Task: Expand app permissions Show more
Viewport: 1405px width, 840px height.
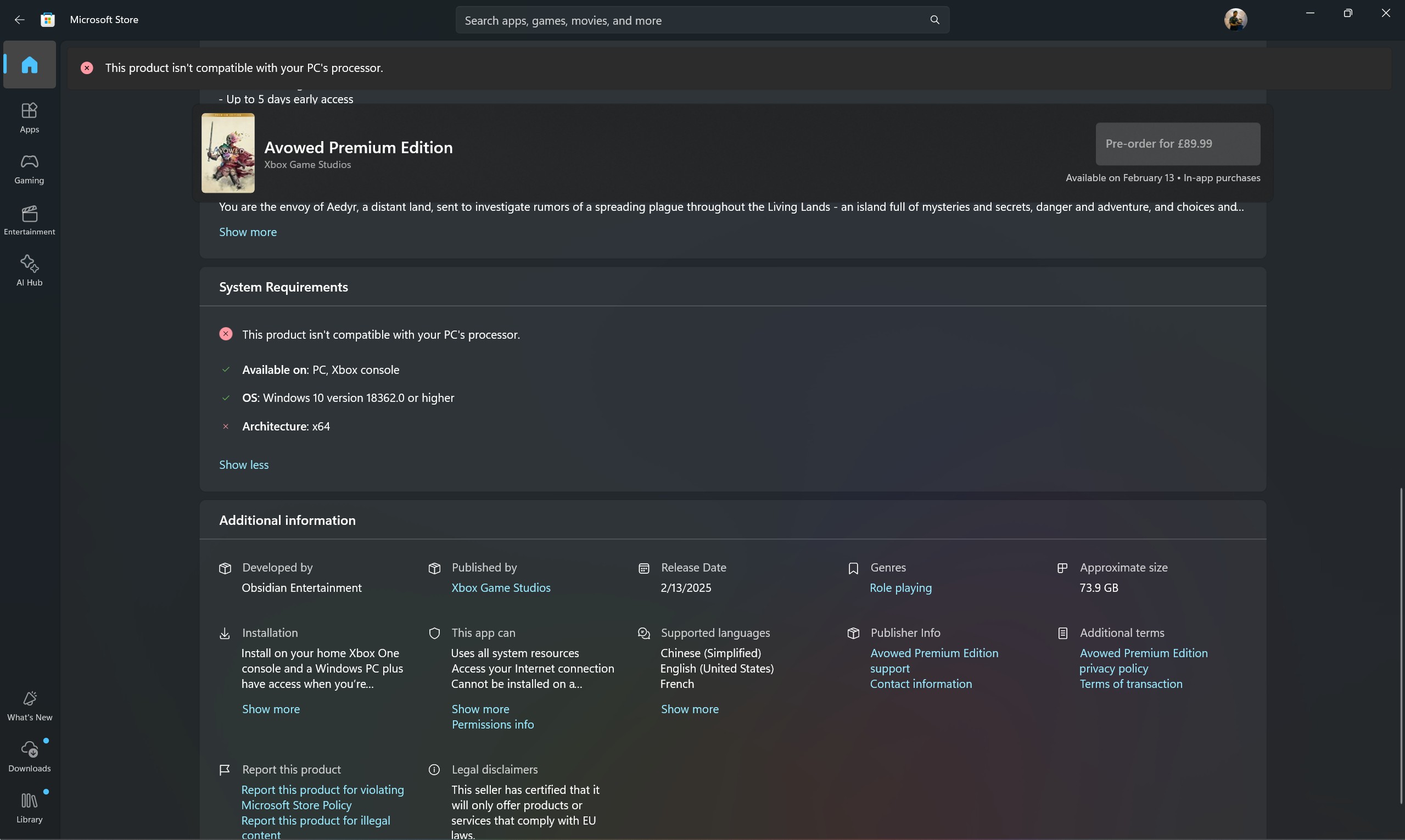Action: 480,708
